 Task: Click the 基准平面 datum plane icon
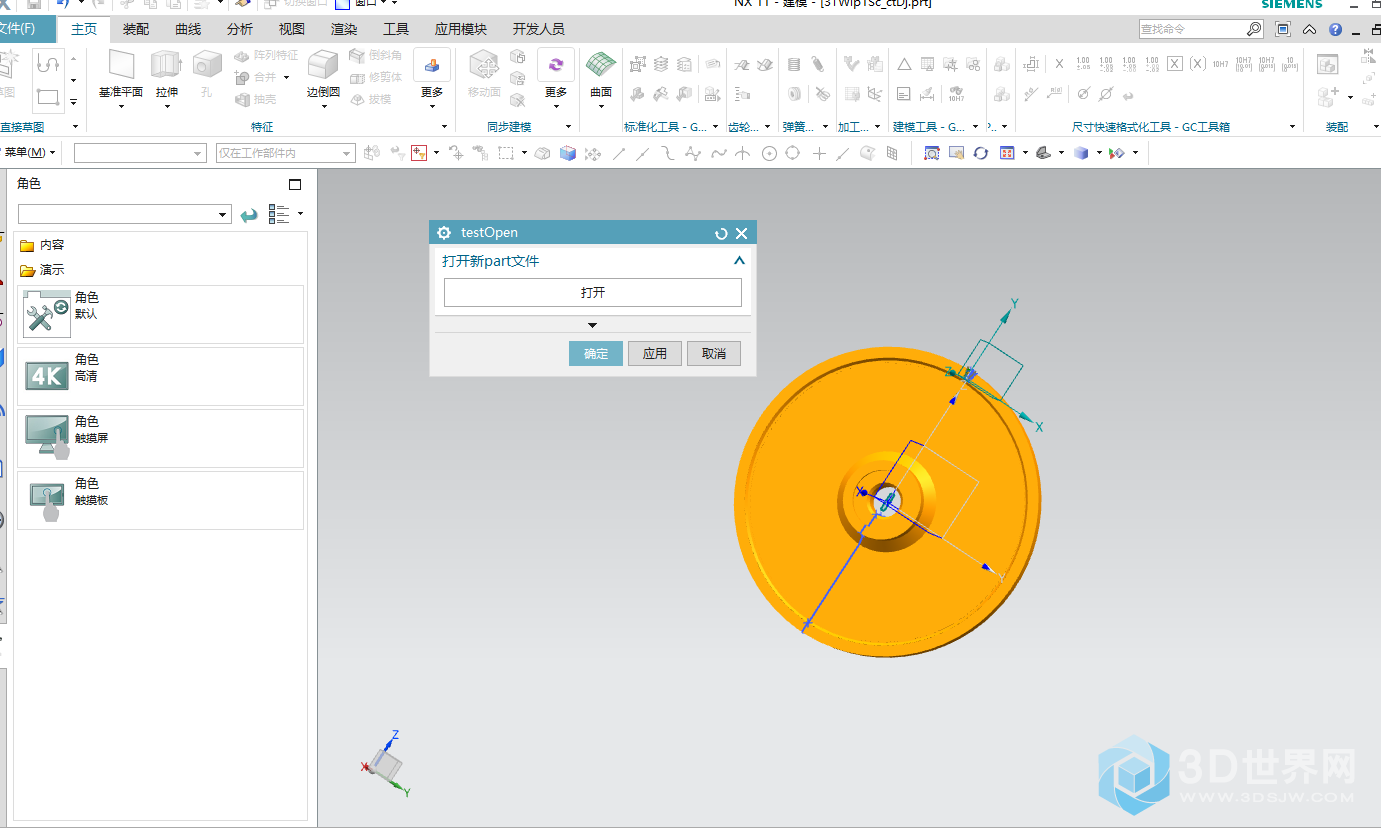[121, 65]
